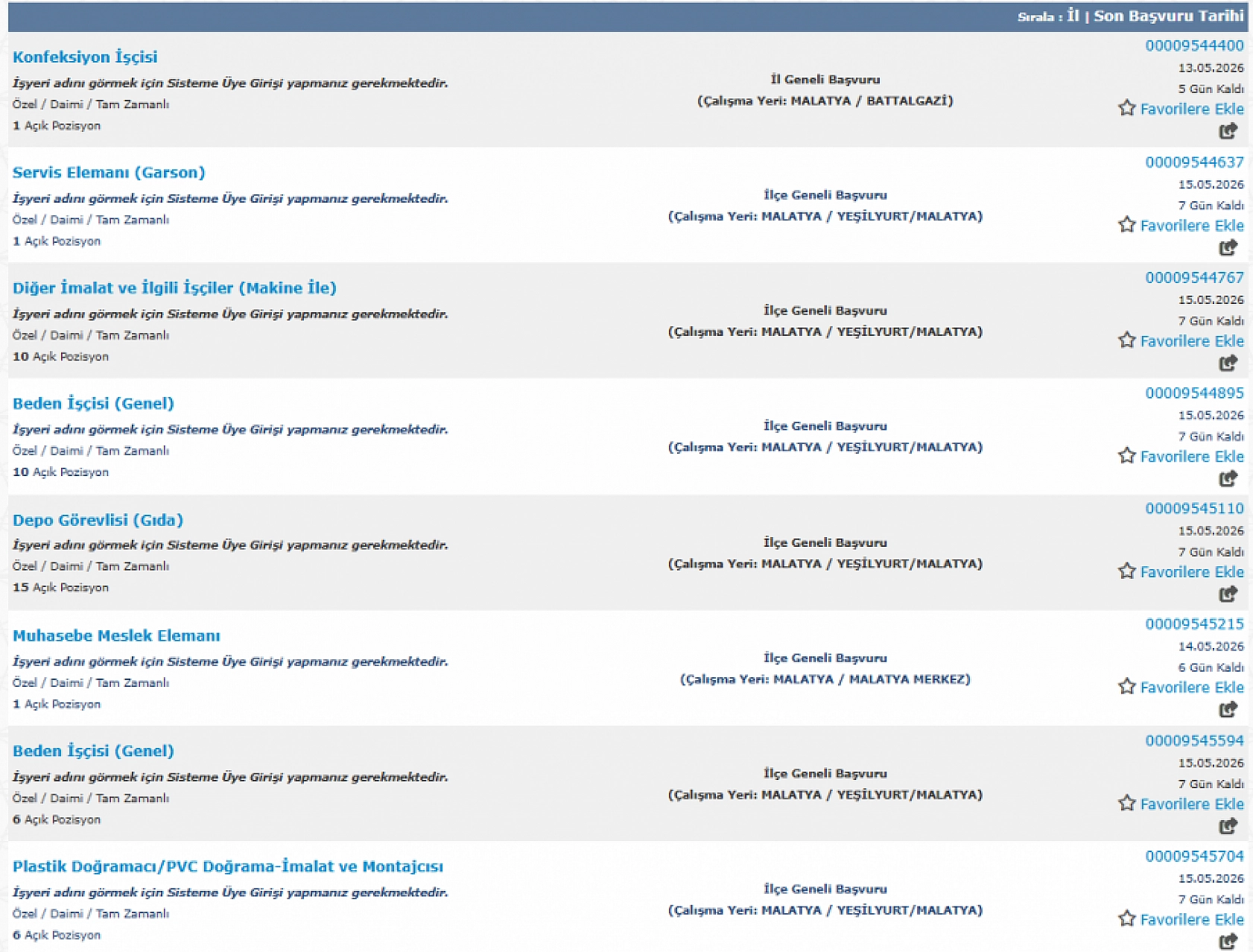Click the star icon for listing 00009545594
1253x952 pixels.
1126,803
